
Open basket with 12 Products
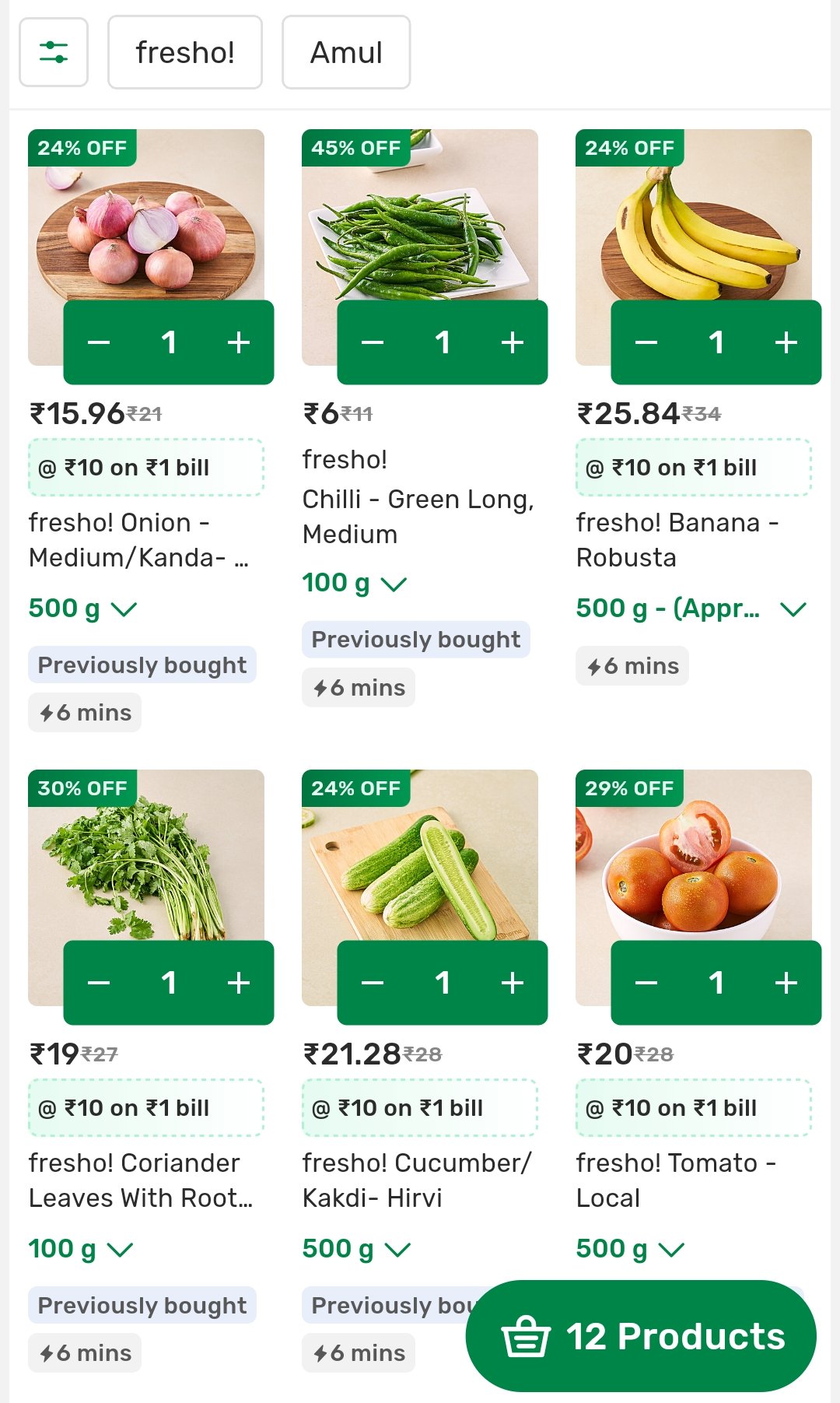pos(641,1336)
